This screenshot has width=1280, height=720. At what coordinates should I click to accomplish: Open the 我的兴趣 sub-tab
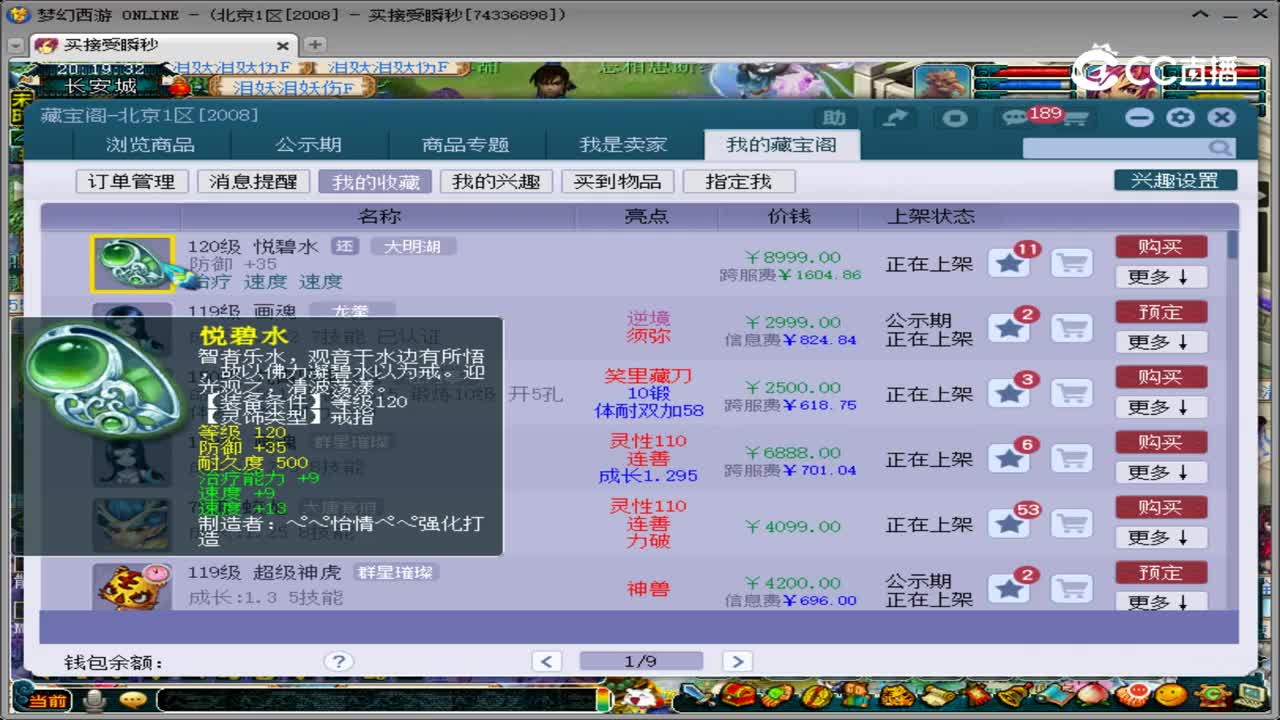(x=496, y=182)
